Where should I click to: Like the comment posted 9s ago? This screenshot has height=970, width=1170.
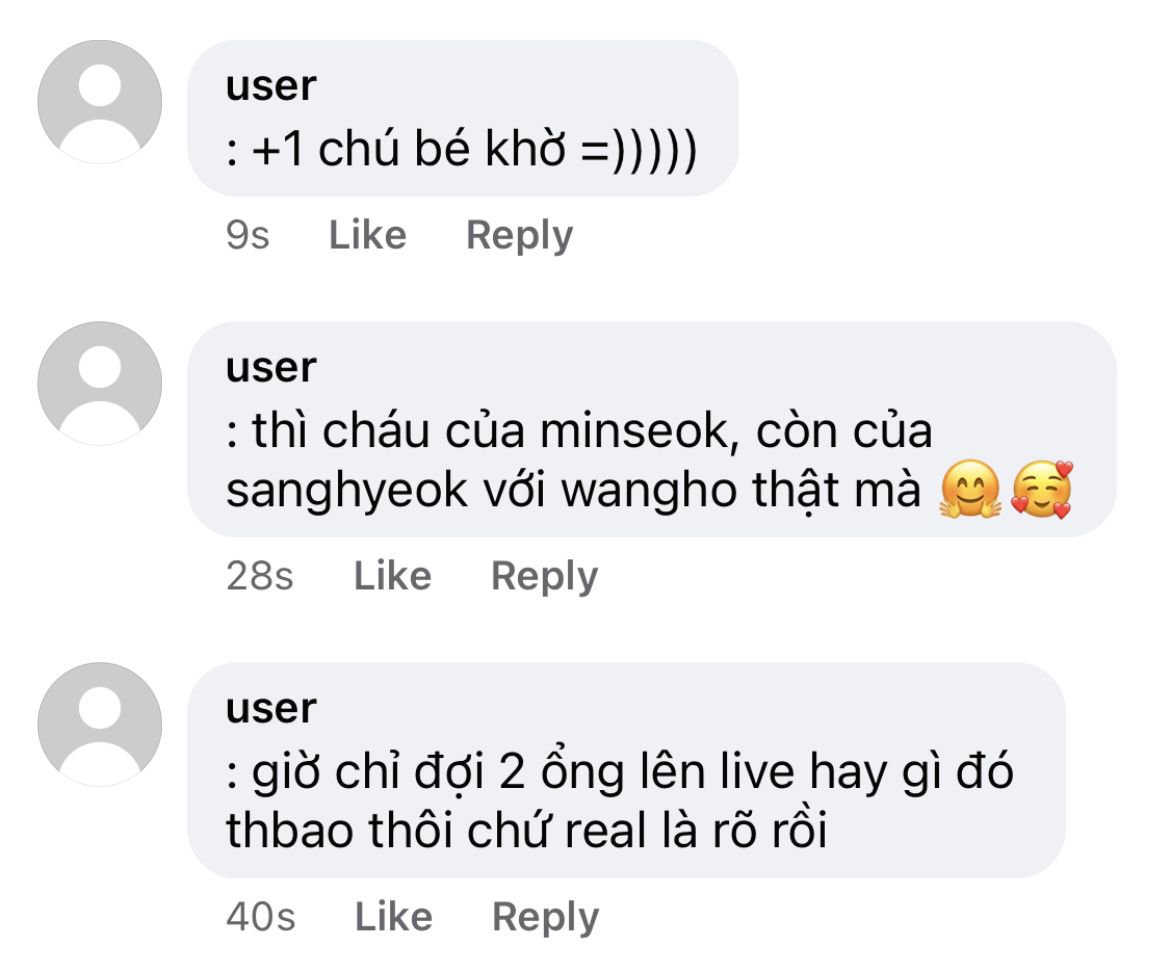(368, 235)
